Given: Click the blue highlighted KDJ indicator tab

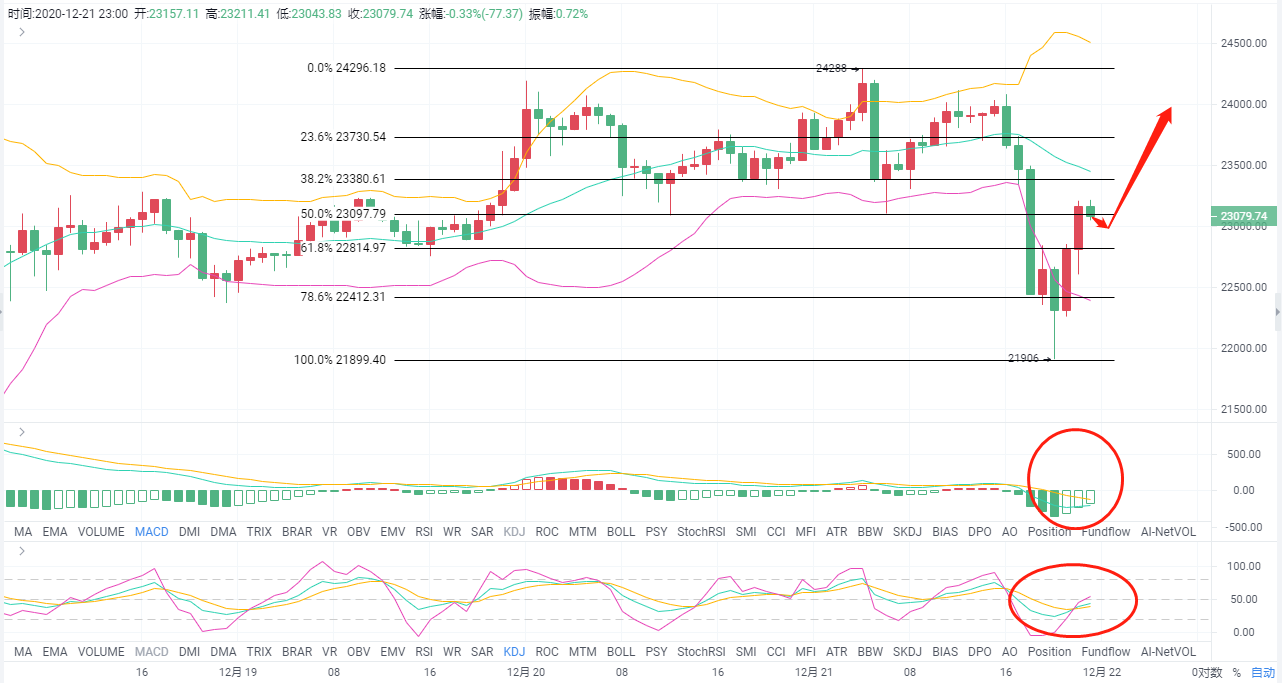Looking at the screenshot, I should click(515, 651).
